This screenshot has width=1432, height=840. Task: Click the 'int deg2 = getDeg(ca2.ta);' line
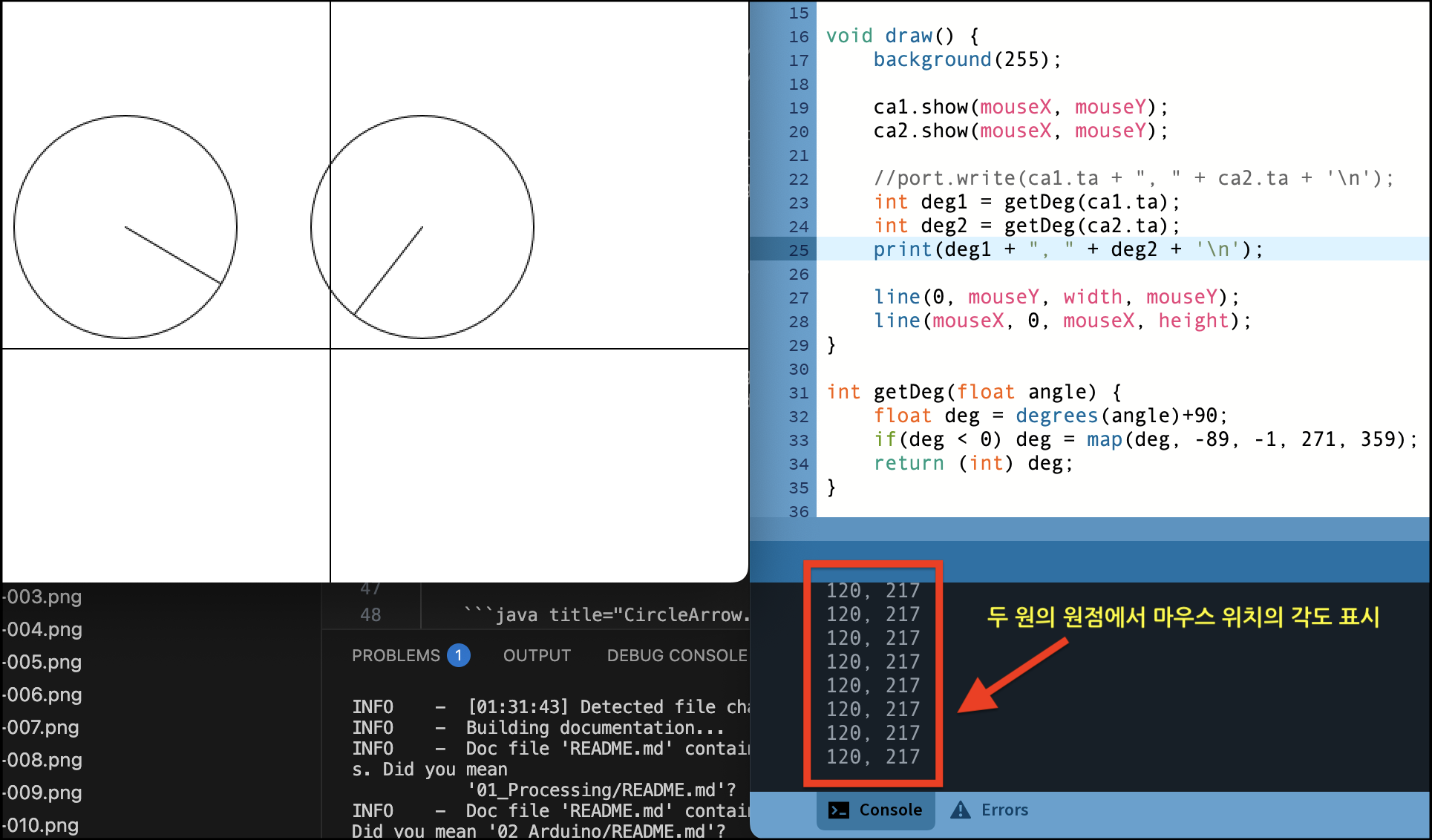(x=1027, y=226)
